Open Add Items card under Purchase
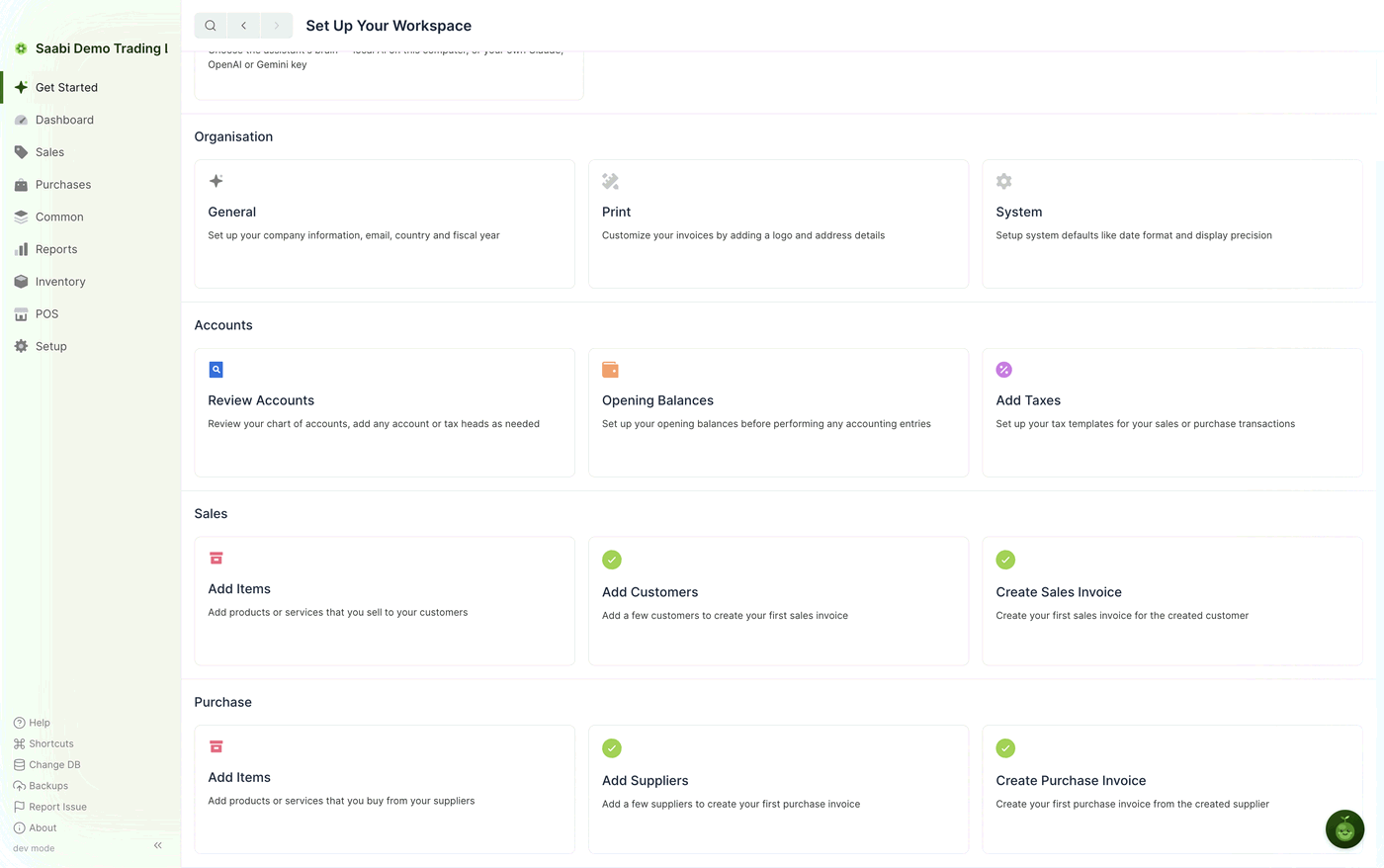The image size is (1384, 868). (385, 790)
